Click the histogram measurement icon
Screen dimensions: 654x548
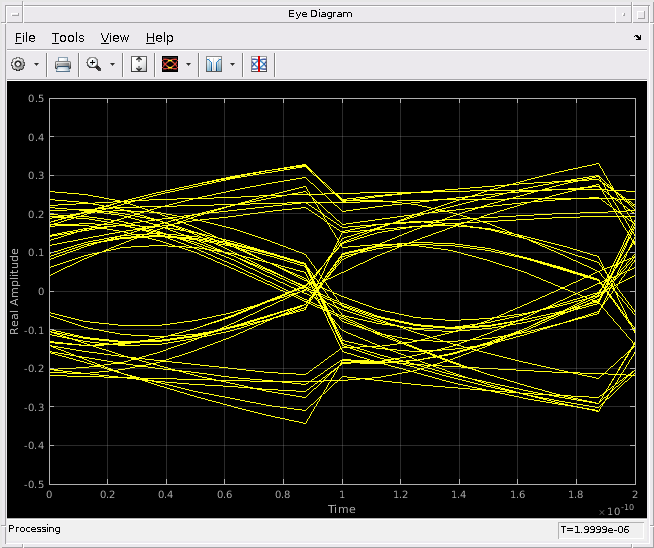[215, 64]
